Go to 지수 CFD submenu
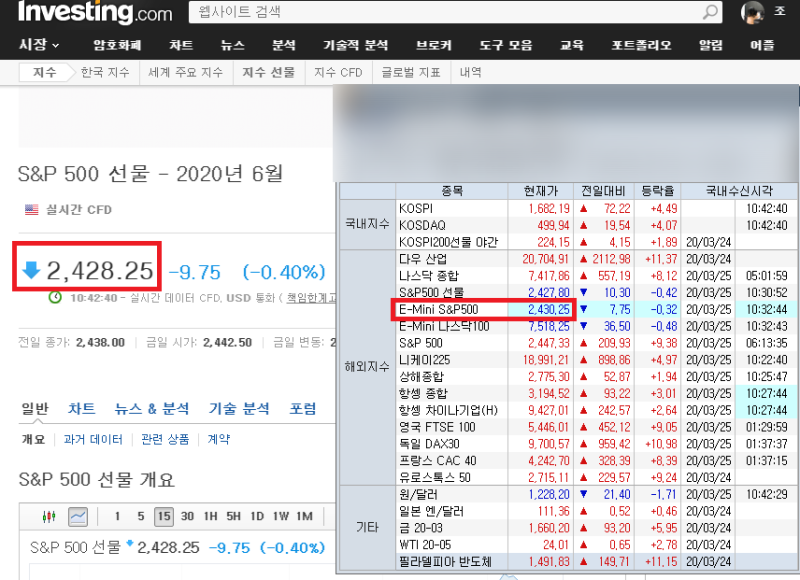The height and width of the screenshot is (580, 800). tap(338, 72)
